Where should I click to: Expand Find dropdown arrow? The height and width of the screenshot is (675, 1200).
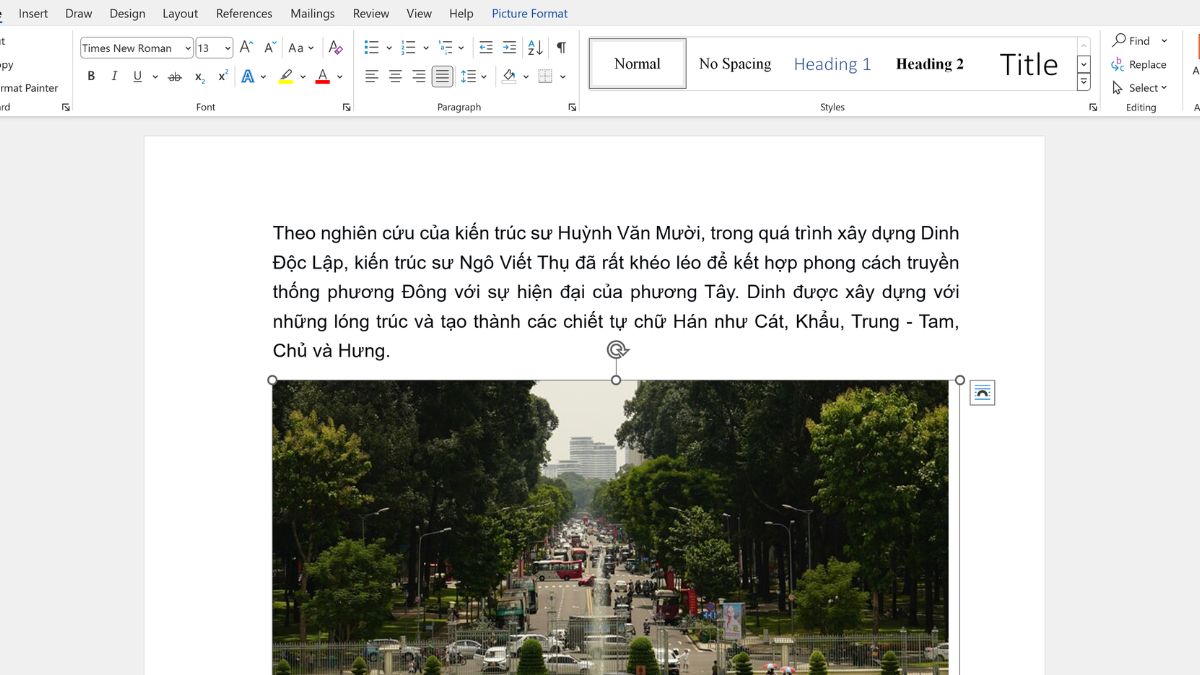click(1164, 41)
